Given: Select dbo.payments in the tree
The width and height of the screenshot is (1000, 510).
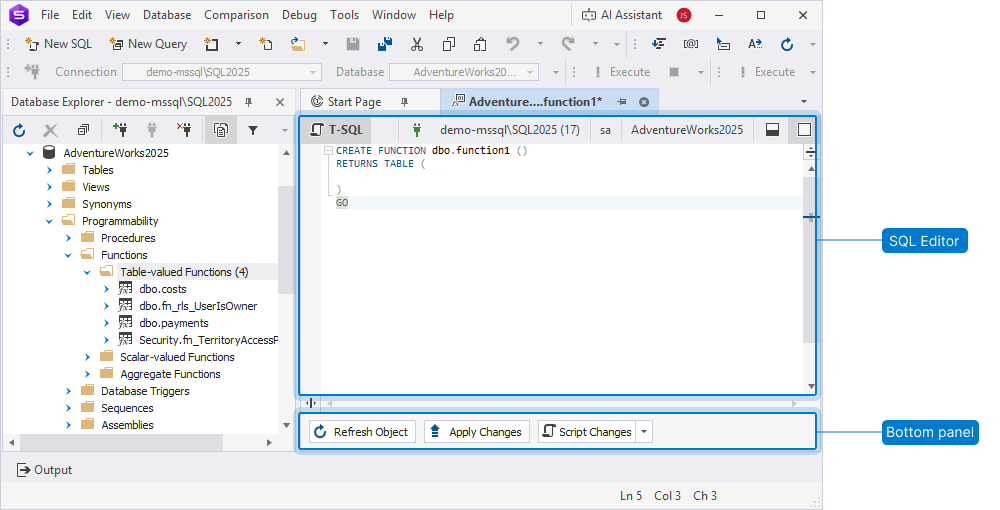Looking at the screenshot, I should coord(173,323).
